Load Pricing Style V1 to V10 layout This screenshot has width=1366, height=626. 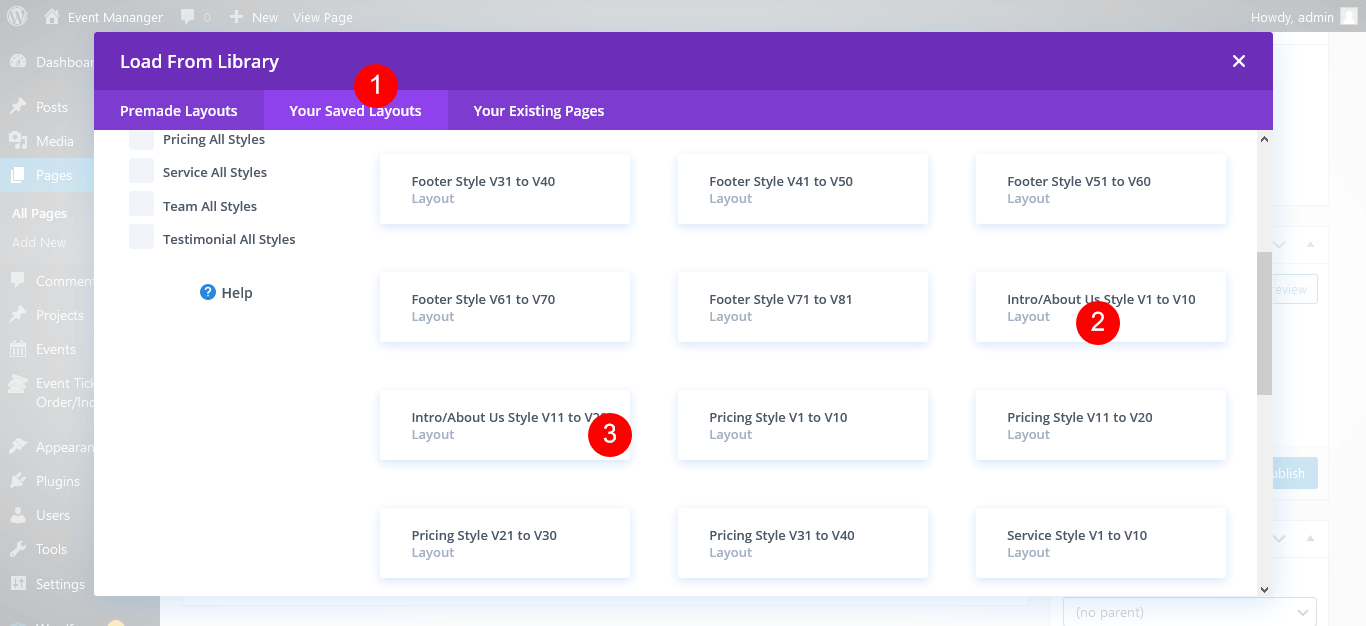coord(803,425)
